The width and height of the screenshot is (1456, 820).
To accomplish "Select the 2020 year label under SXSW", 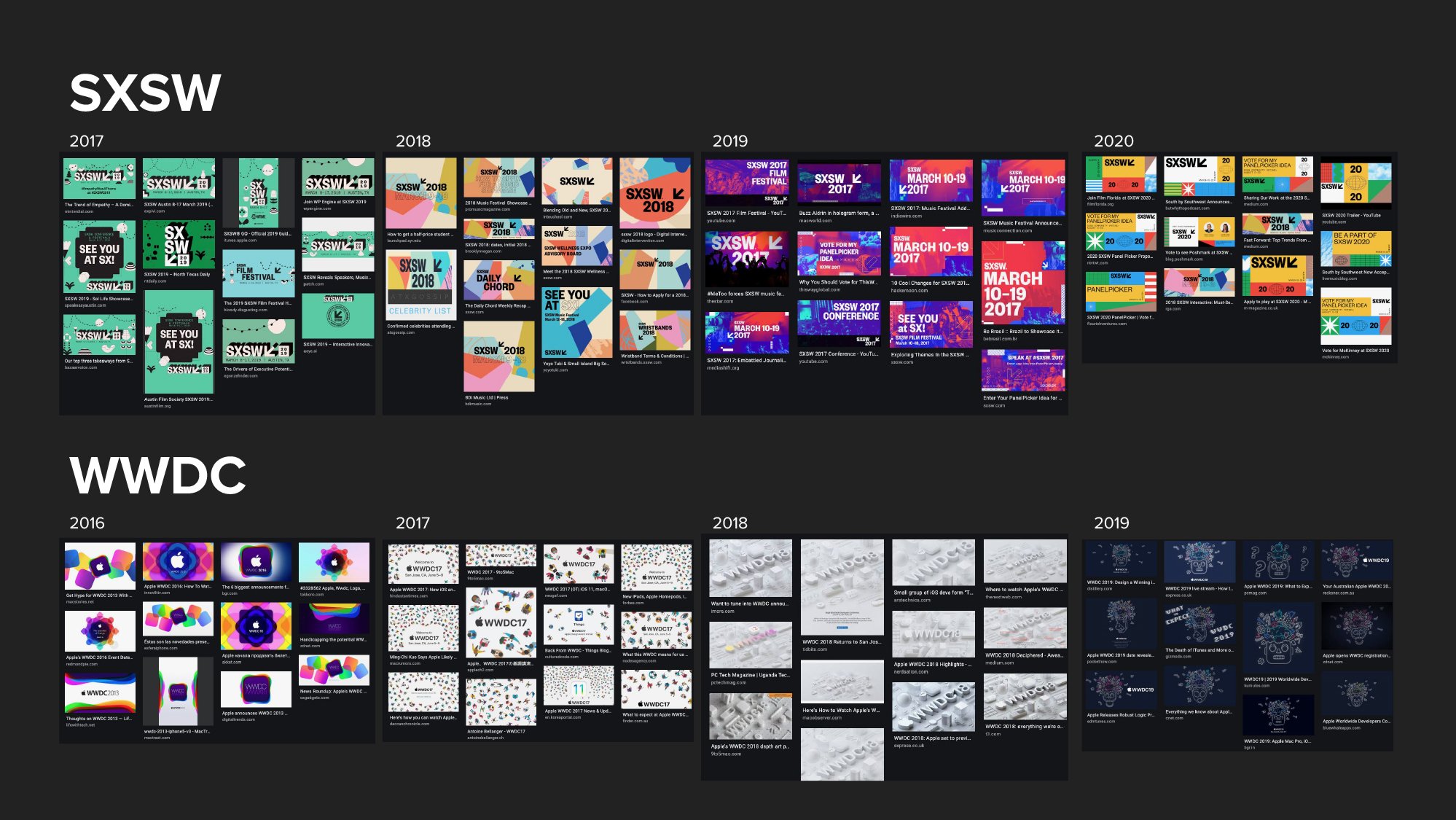I will pos(1113,141).
